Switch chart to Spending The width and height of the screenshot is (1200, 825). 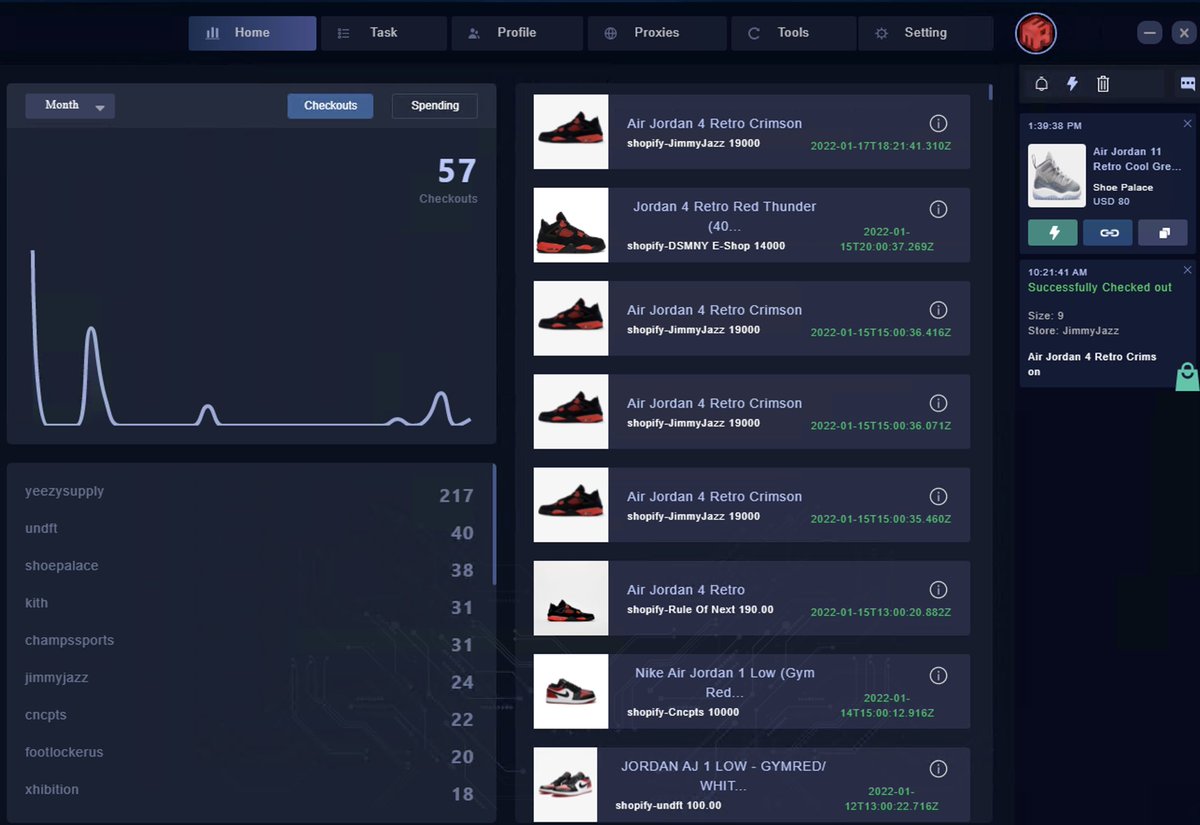pyautogui.click(x=435, y=105)
